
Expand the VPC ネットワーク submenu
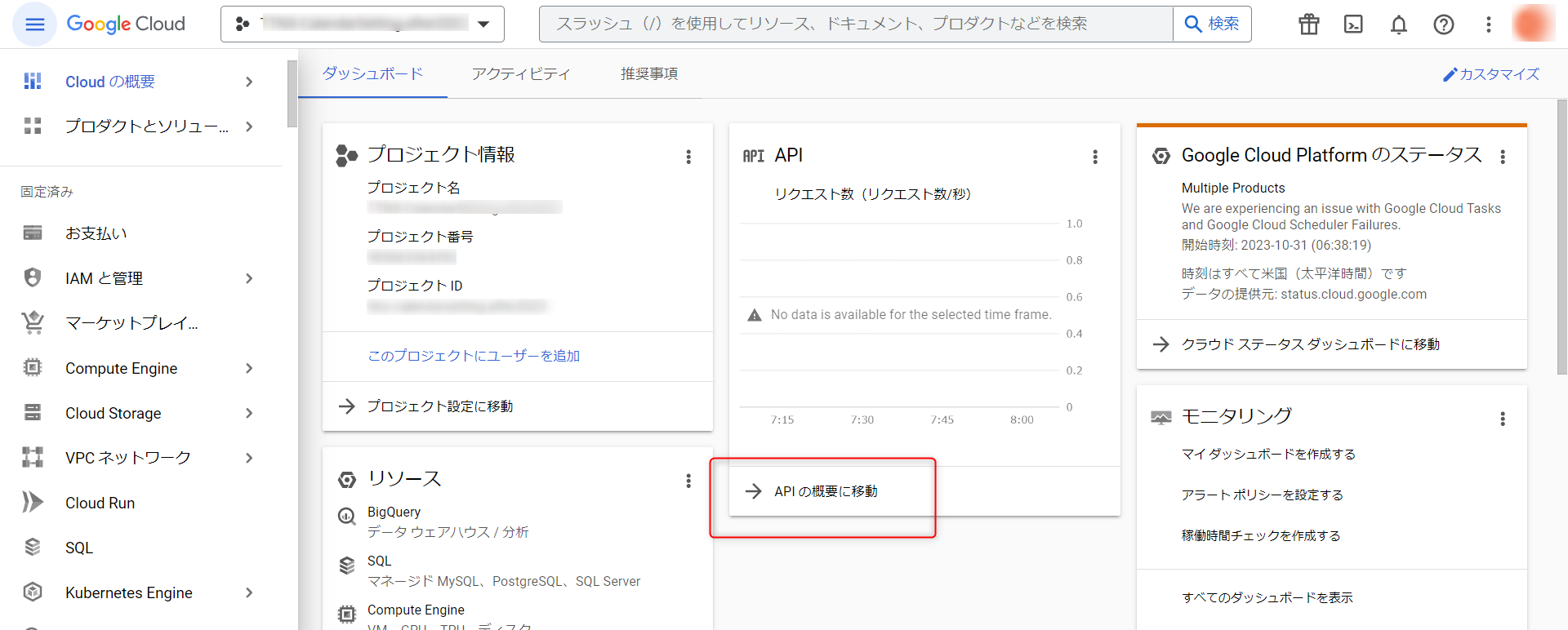click(249, 458)
